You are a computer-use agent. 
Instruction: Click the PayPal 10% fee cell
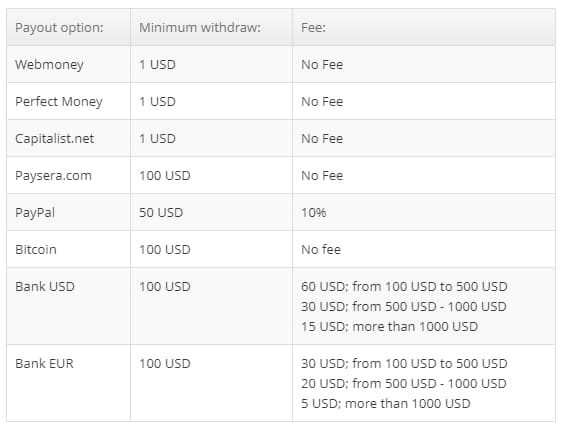pyautogui.click(x=314, y=213)
